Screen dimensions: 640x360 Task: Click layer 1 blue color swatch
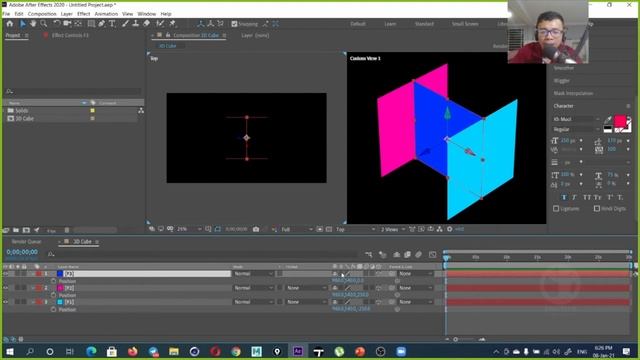tap(60, 274)
